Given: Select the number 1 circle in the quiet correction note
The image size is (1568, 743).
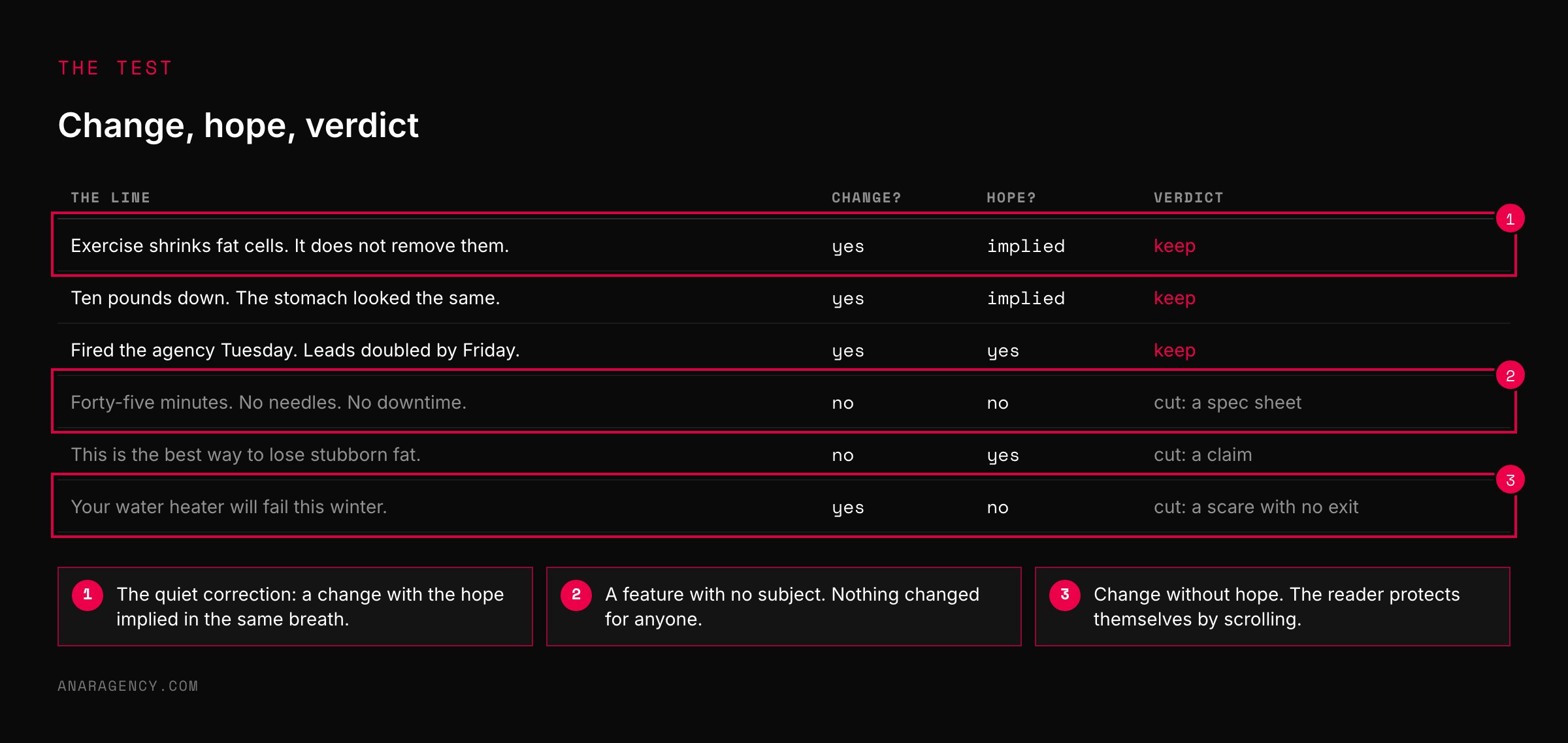Looking at the screenshot, I should pos(88,595).
